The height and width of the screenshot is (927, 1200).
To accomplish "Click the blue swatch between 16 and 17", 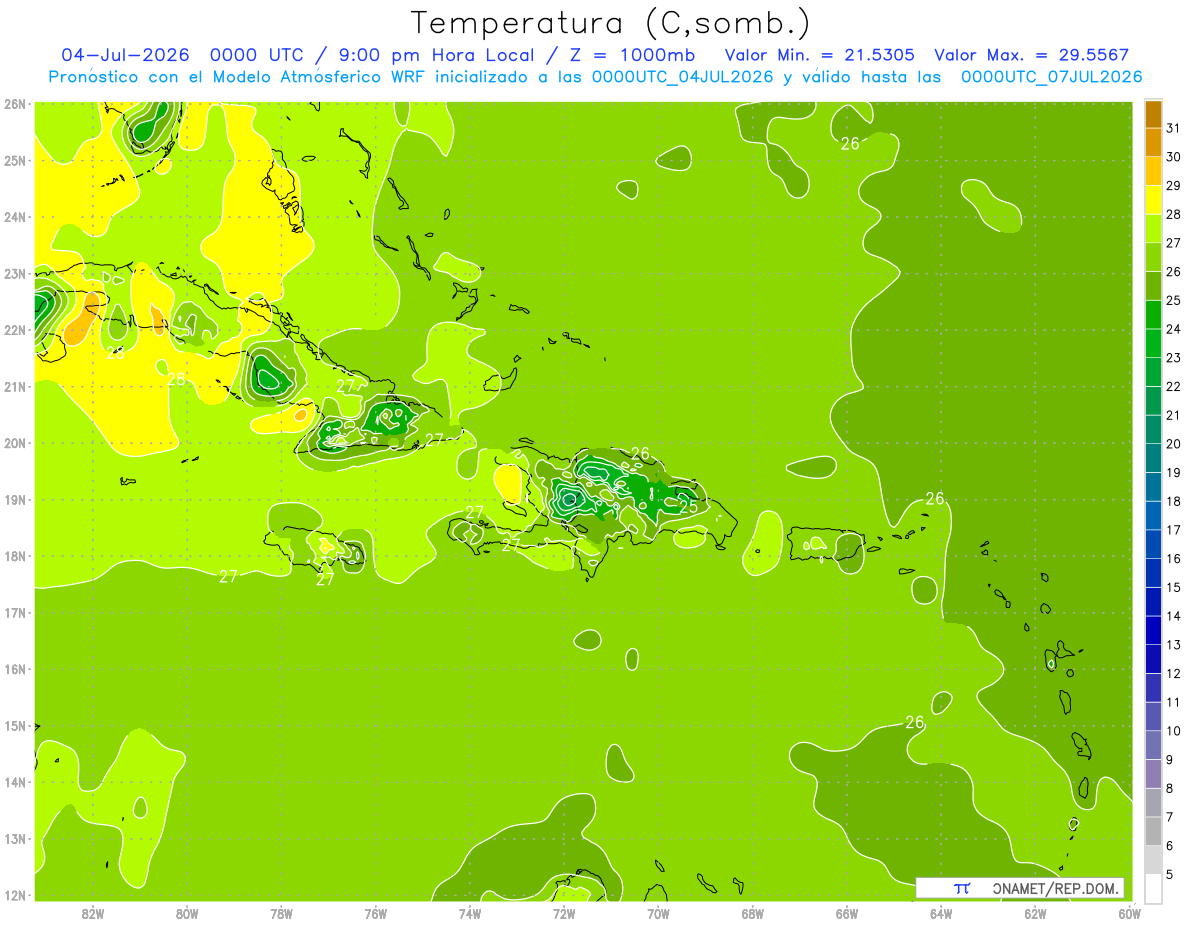I will point(1153,543).
